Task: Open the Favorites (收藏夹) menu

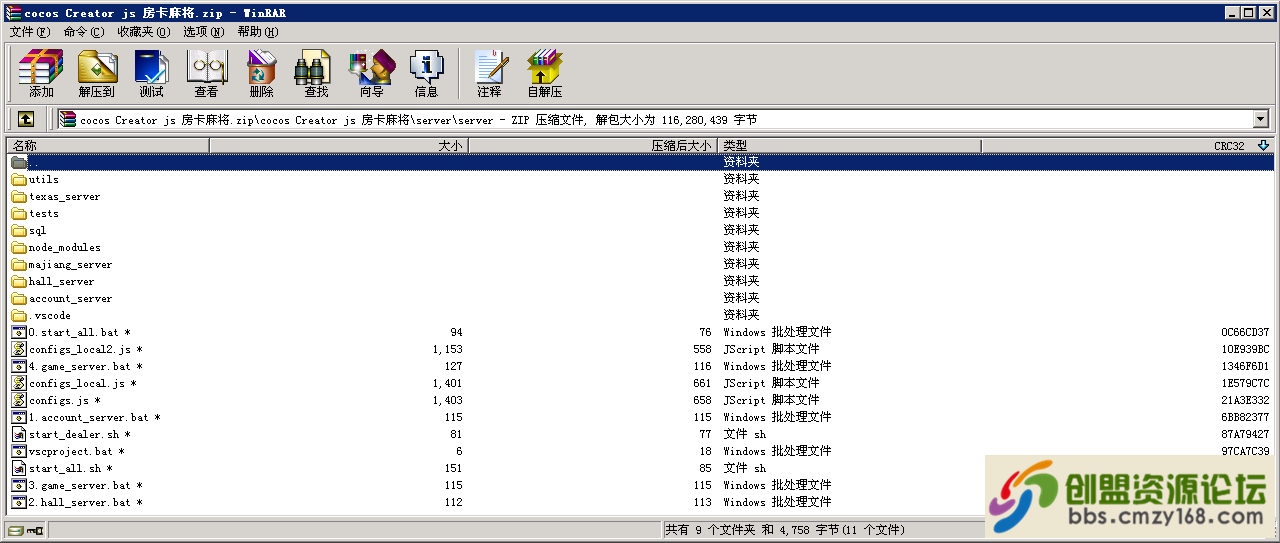Action: [x=144, y=32]
